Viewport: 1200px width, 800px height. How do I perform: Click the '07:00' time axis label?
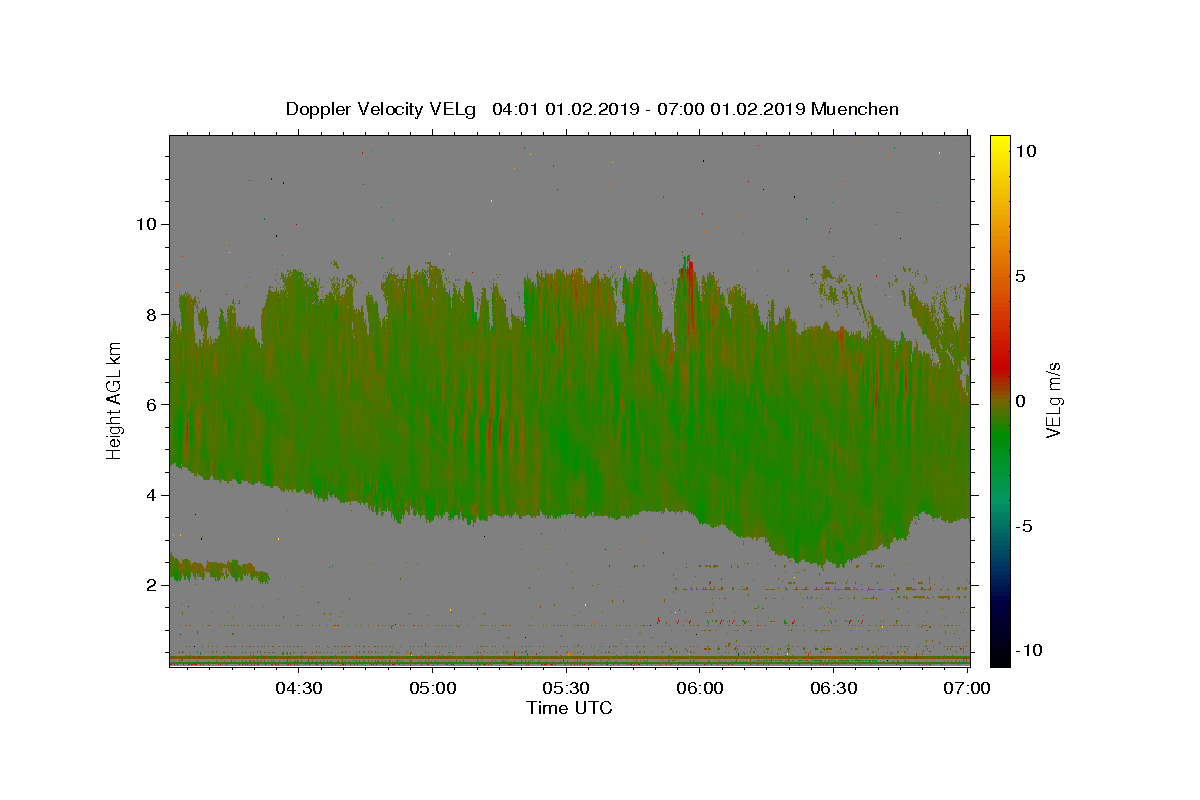pos(967,688)
